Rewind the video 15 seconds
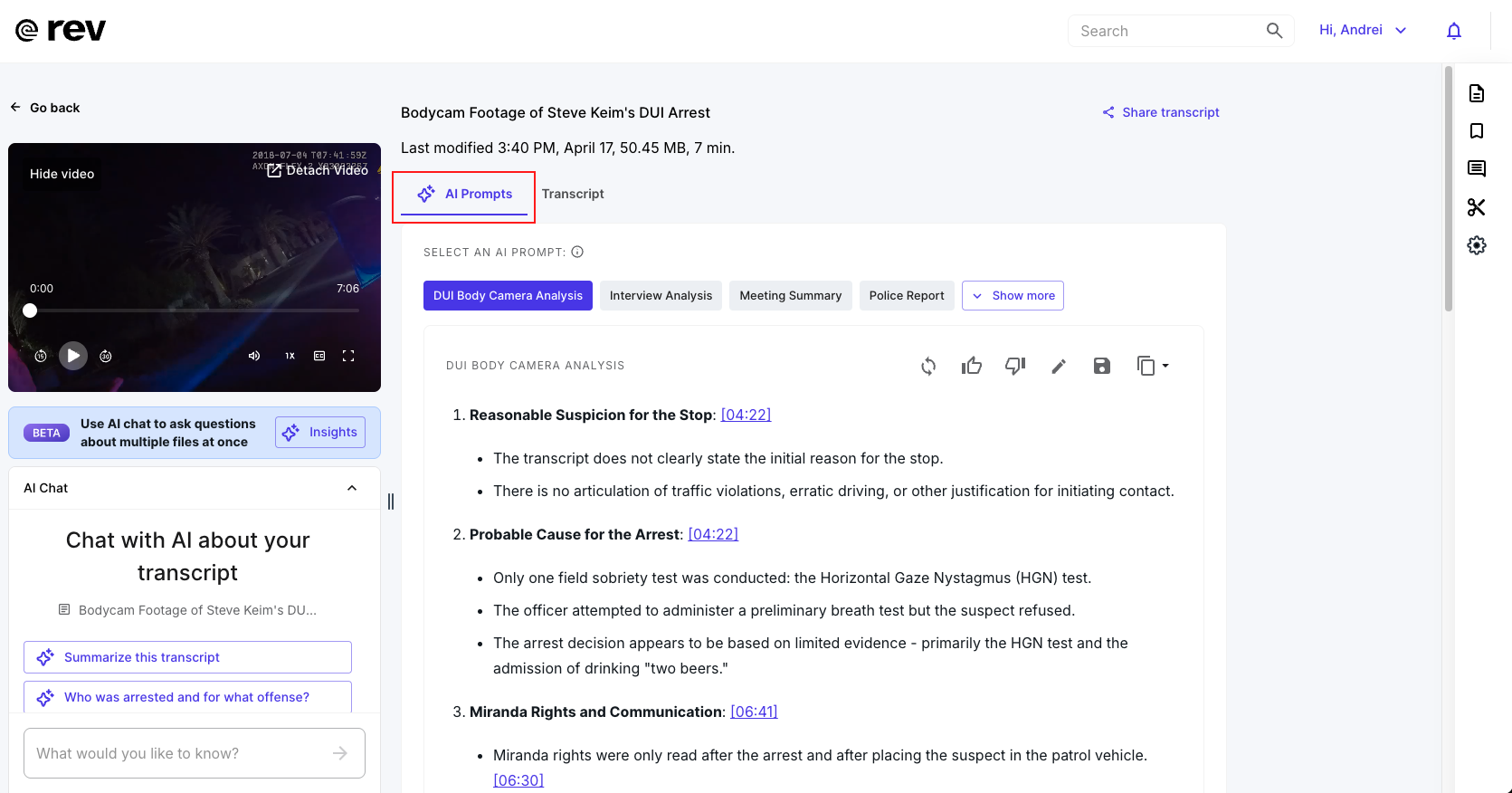The height and width of the screenshot is (793, 1512). click(x=41, y=356)
